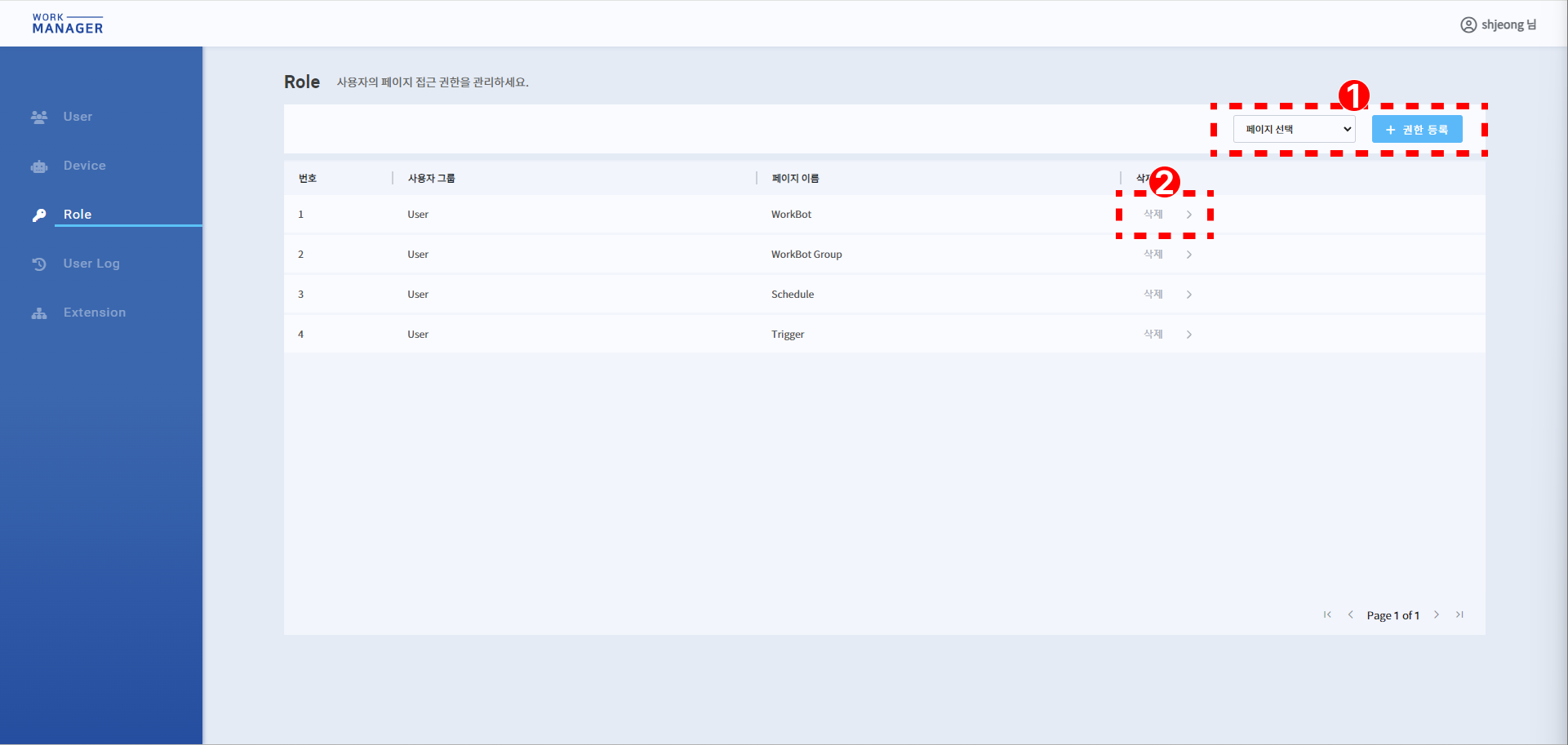Viewport: 1568px width, 745px height.
Task: Delete the WorkBot role row
Action: (x=1153, y=214)
